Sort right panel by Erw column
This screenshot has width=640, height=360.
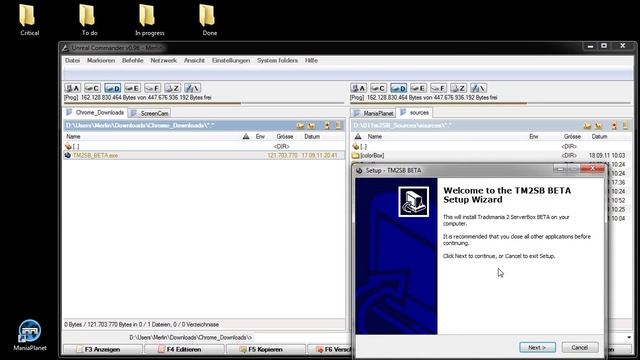(x=533, y=136)
